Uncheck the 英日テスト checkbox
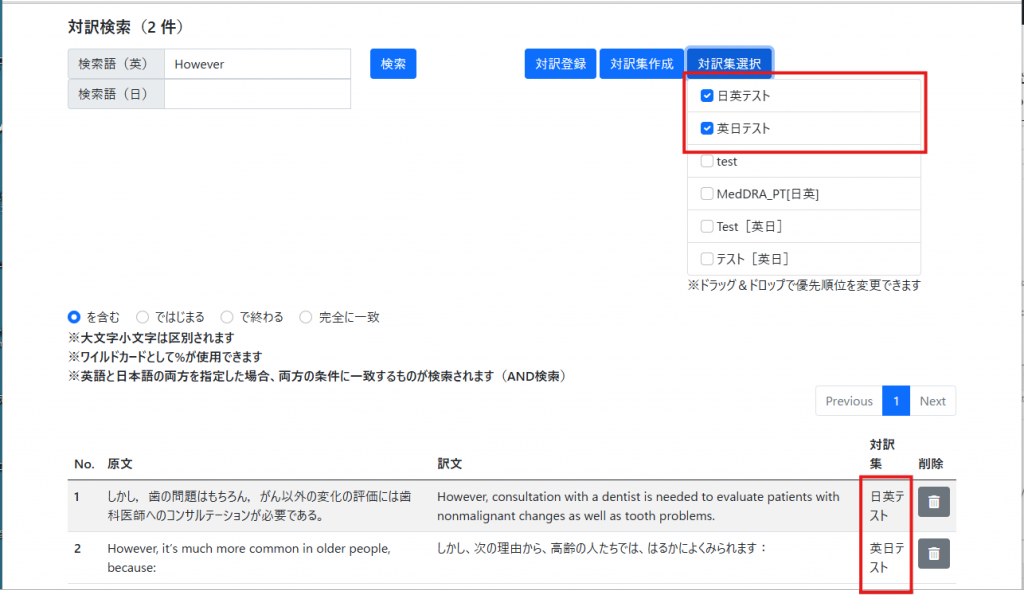1024x595 pixels. click(707, 128)
